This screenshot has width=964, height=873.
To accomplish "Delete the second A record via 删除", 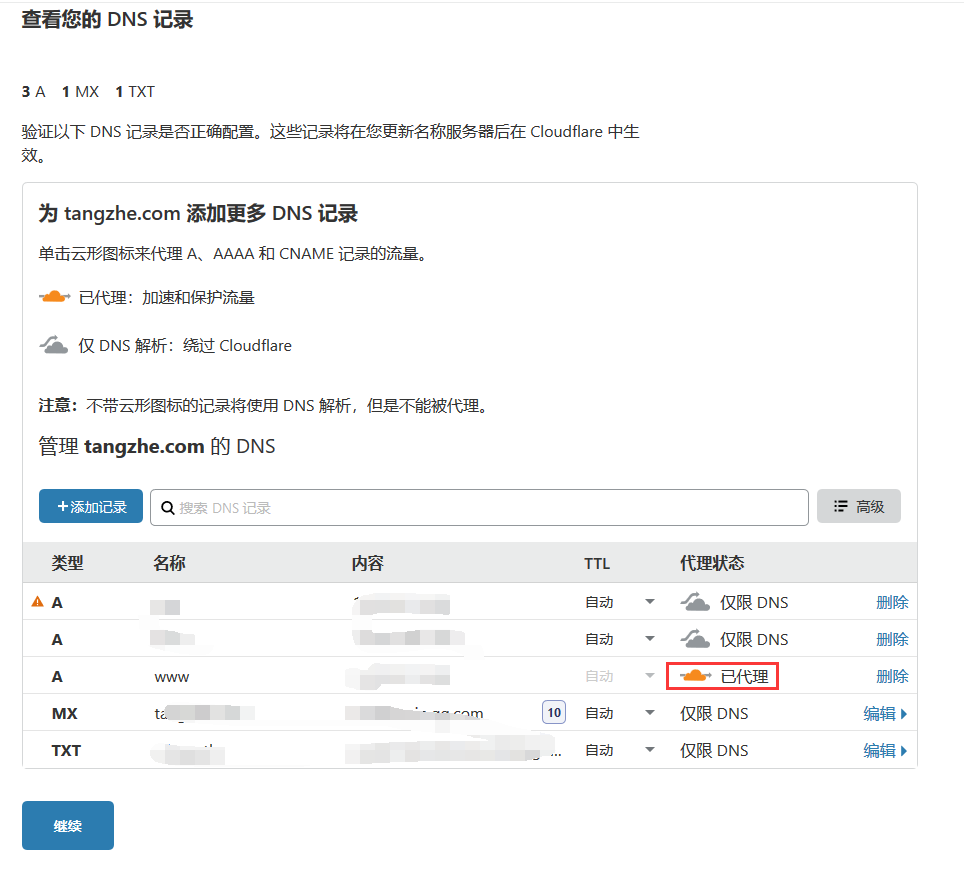I will 892,639.
